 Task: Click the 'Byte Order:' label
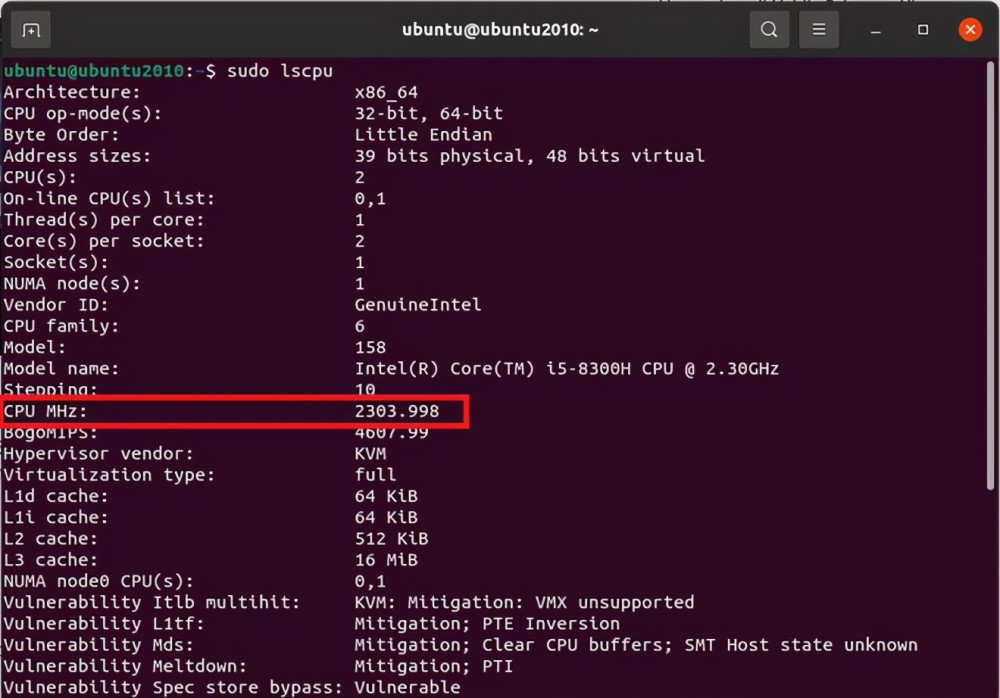pos(61,135)
